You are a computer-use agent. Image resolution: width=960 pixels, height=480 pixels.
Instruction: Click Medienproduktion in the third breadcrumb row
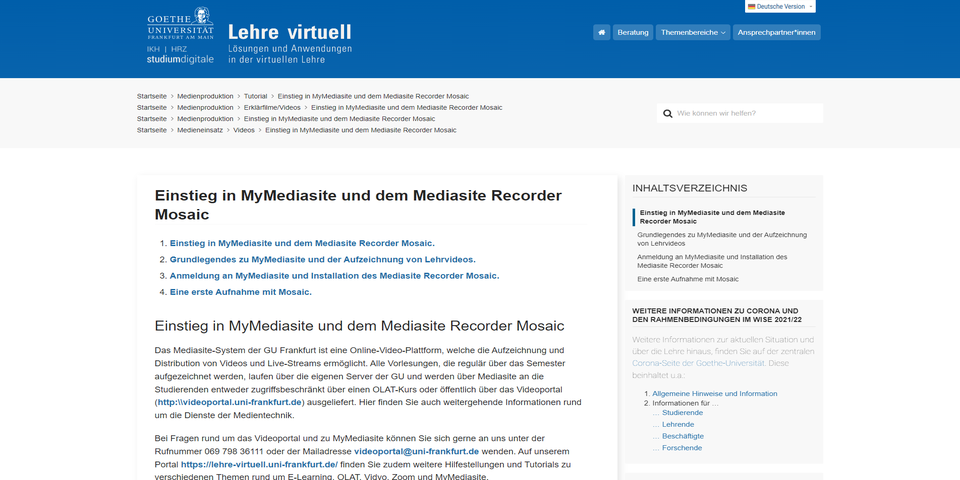click(205, 119)
